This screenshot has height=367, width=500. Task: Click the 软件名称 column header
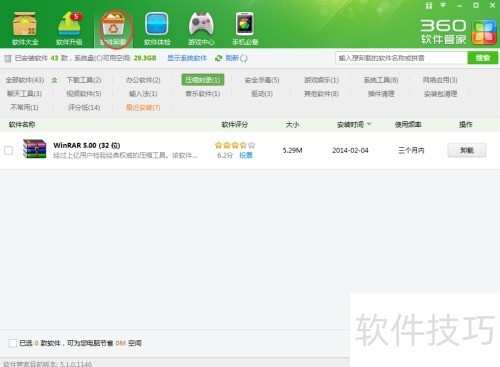[22, 124]
